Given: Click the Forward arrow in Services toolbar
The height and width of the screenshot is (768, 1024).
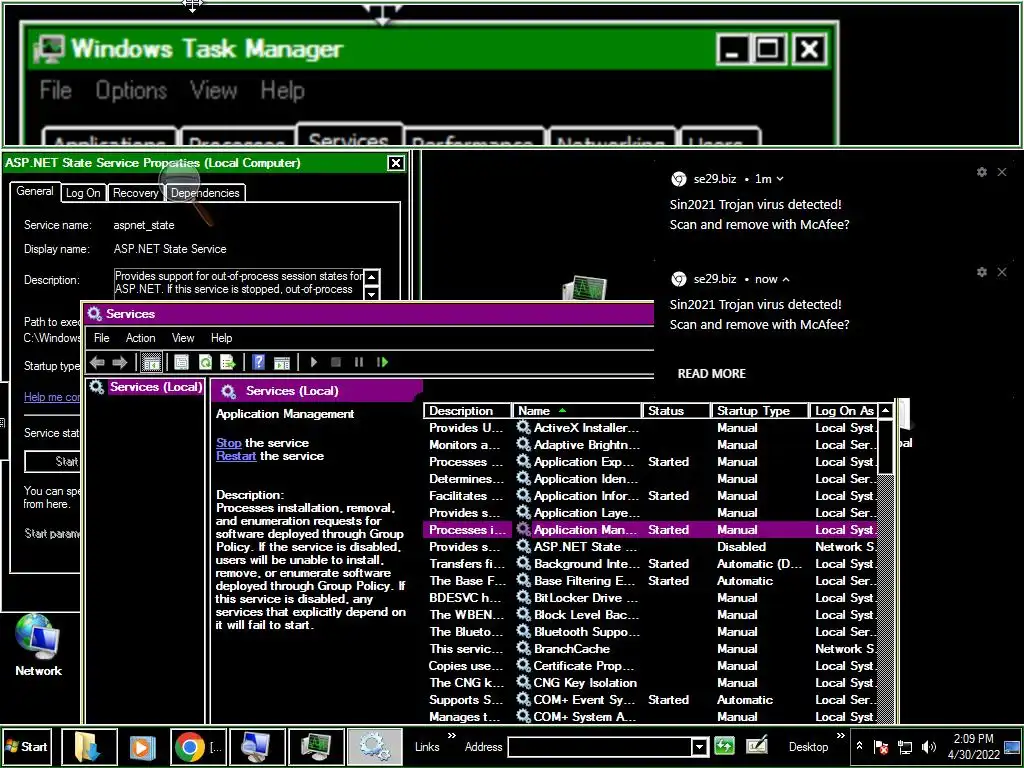Looking at the screenshot, I should coord(120,362).
